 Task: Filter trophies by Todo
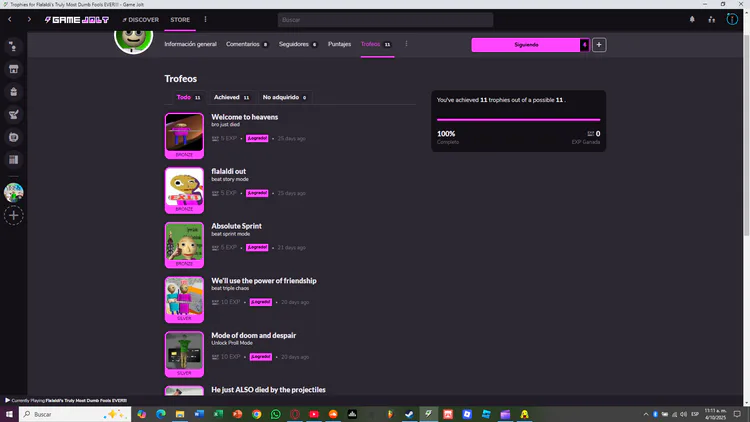point(188,97)
